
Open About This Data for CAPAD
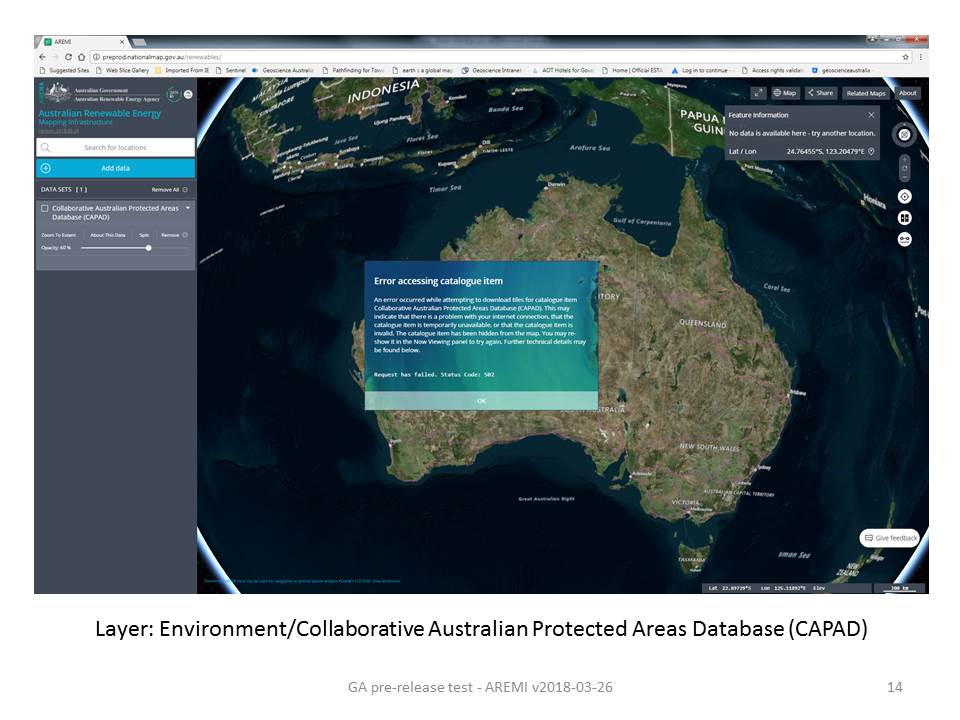pos(108,235)
